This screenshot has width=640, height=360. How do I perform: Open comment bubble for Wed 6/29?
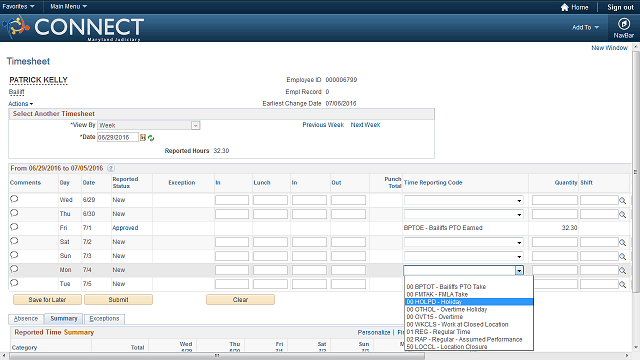click(x=14, y=199)
